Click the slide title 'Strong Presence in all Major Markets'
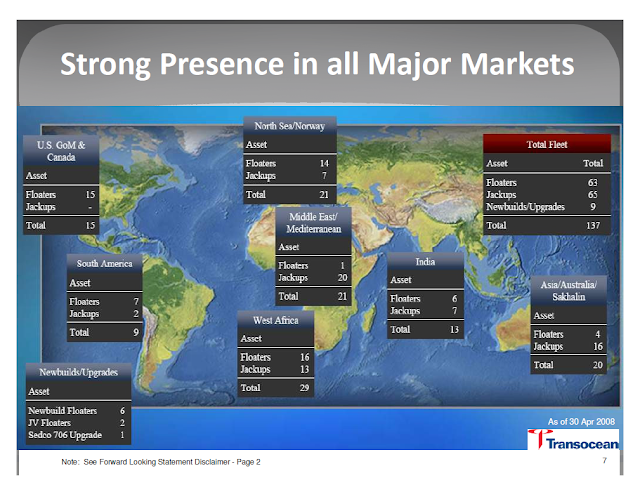 point(317,64)
